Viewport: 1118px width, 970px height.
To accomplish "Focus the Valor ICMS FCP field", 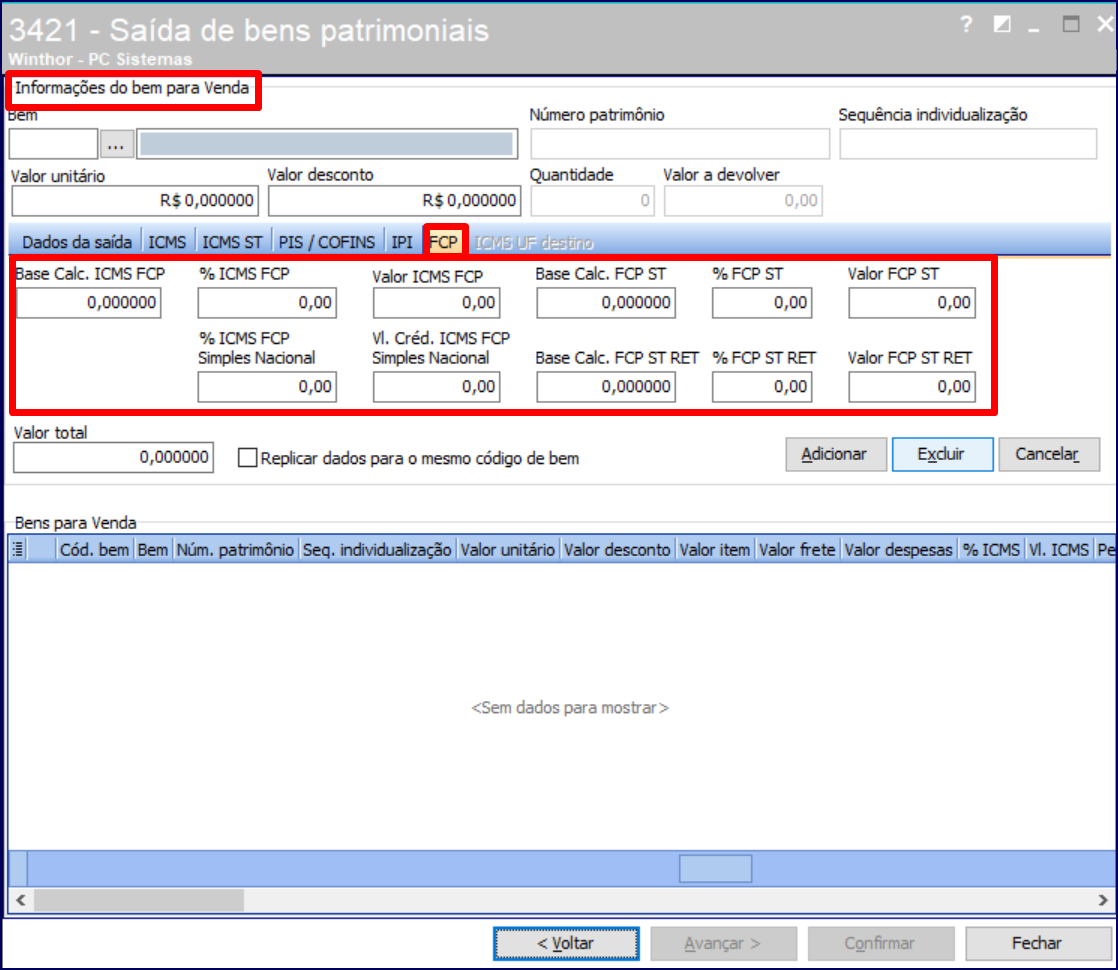I will coord(436,302).
